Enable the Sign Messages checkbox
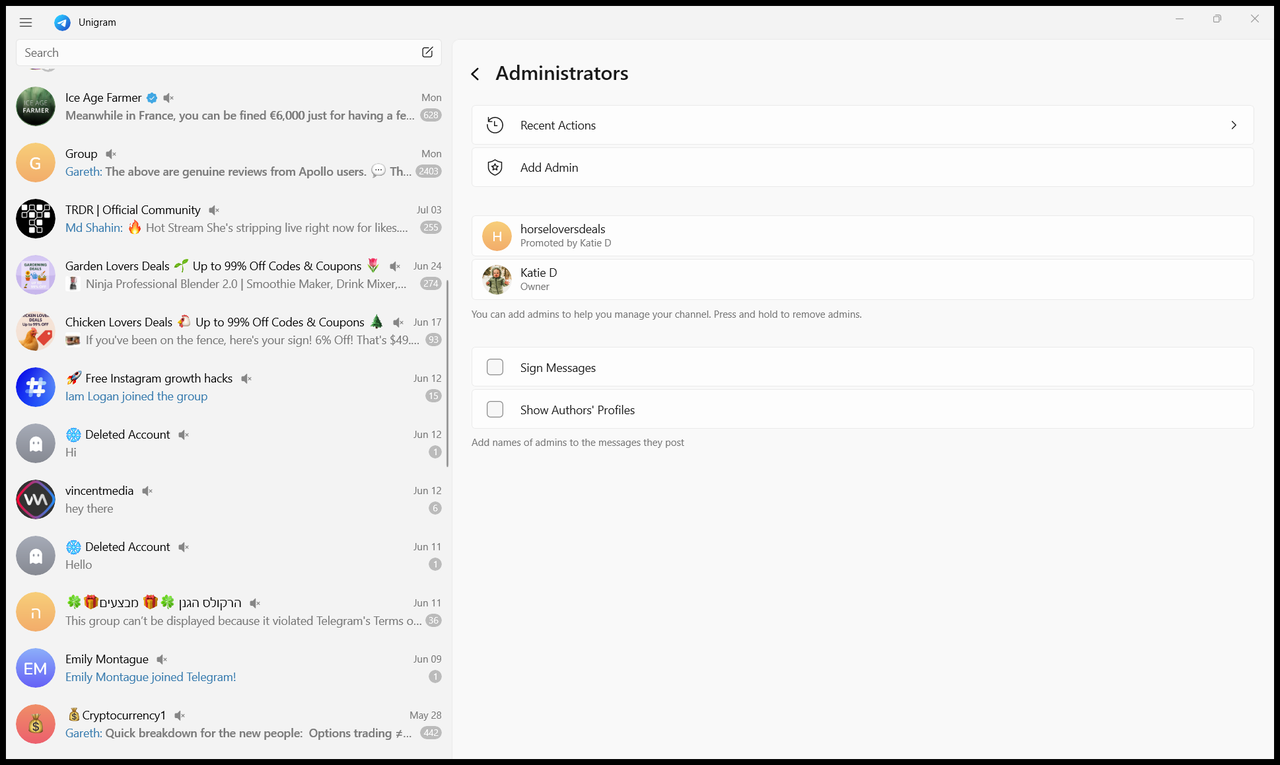This screenshot has width=1280, height=765. pyautogui.click(x=495, y=367)
